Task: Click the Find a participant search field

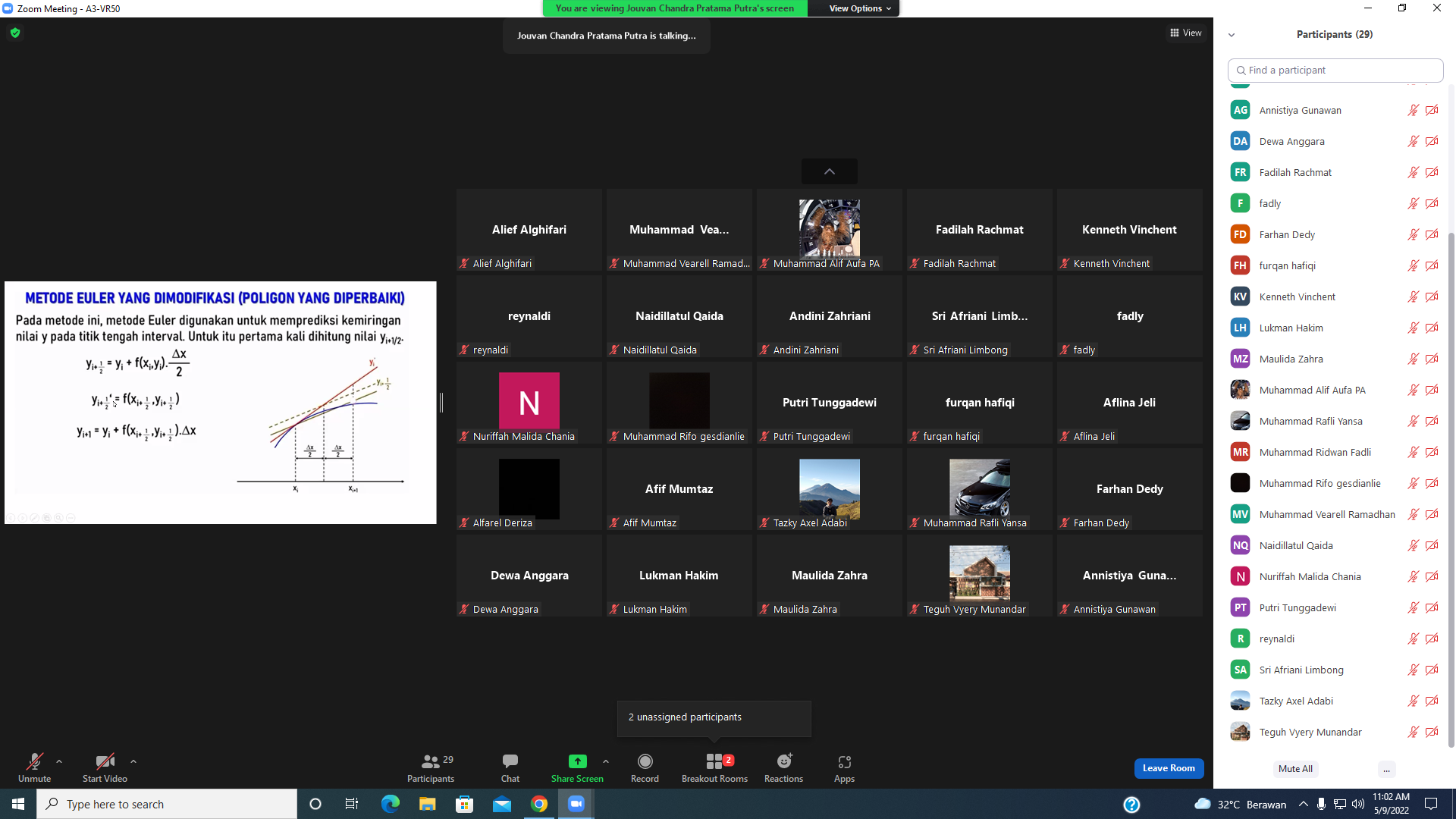Action: (x=1335, y=70)
